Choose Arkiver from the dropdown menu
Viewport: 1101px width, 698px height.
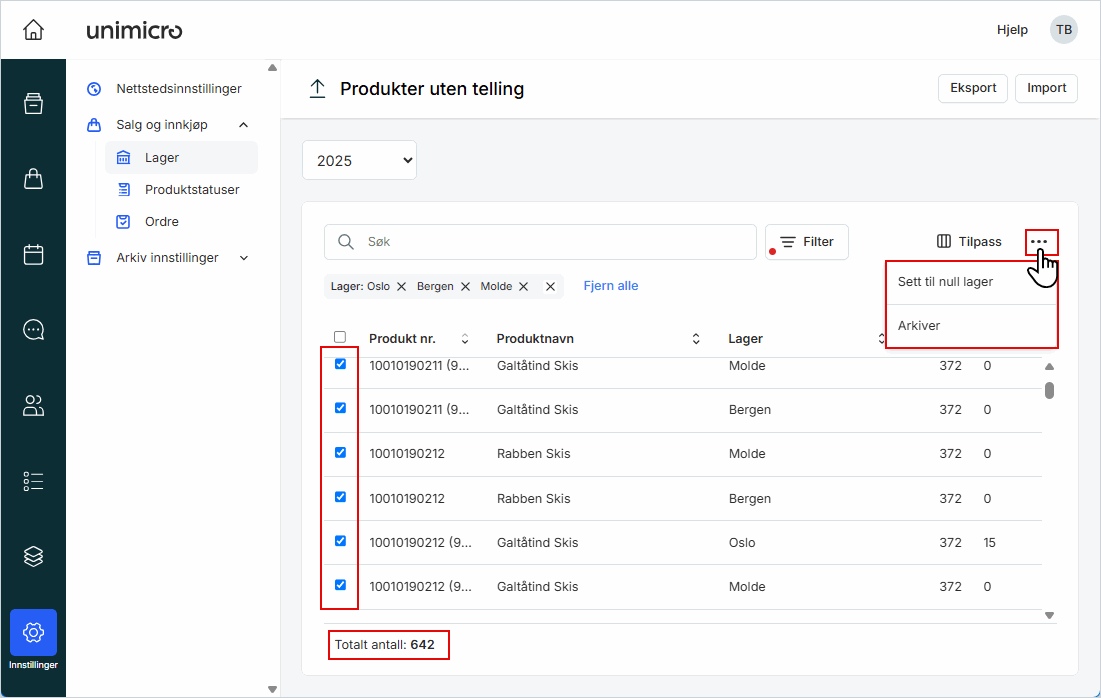click(919, 326)
